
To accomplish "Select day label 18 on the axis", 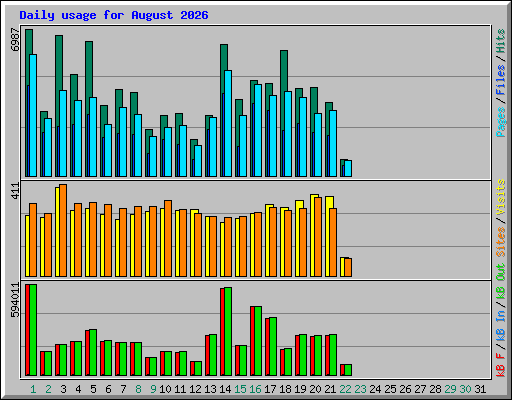I will tap(285, 389).
